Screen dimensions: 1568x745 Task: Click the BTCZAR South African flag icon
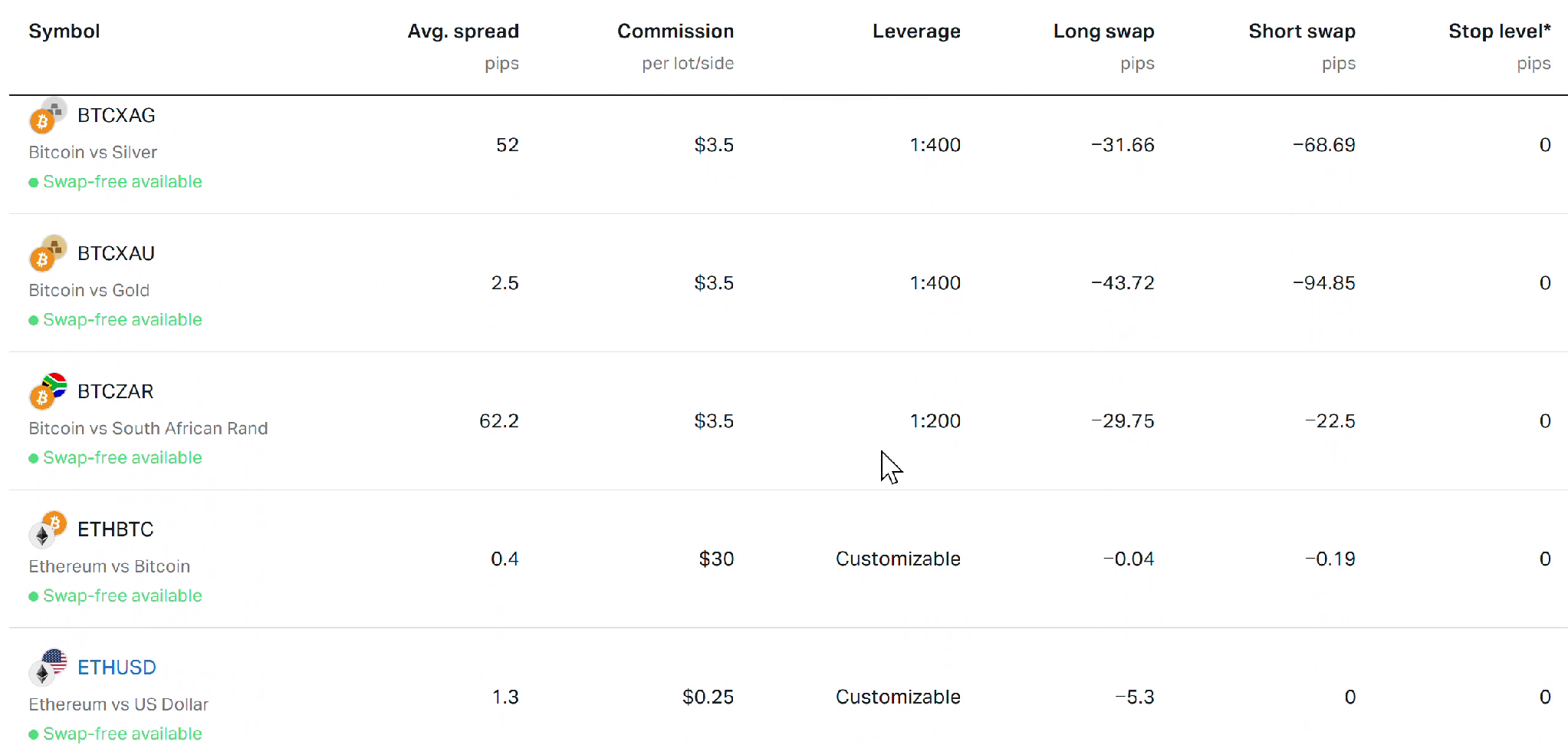(54, 384)
